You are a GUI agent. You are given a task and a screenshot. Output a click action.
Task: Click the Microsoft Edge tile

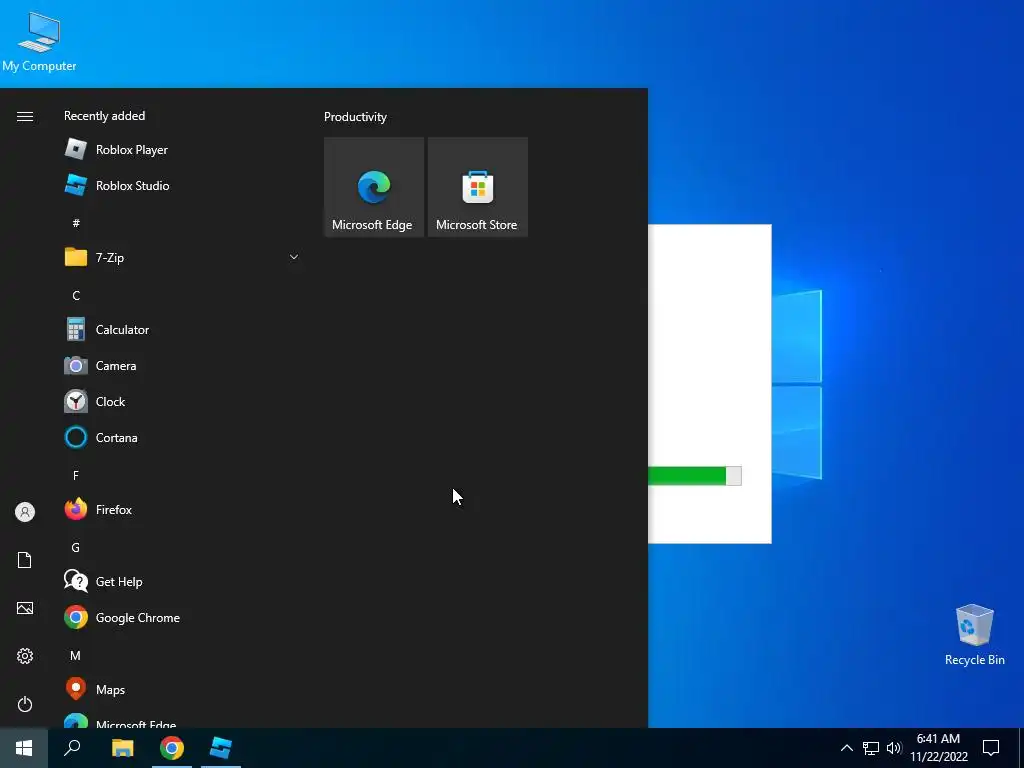pyautogui.click(x=374, y=187)
